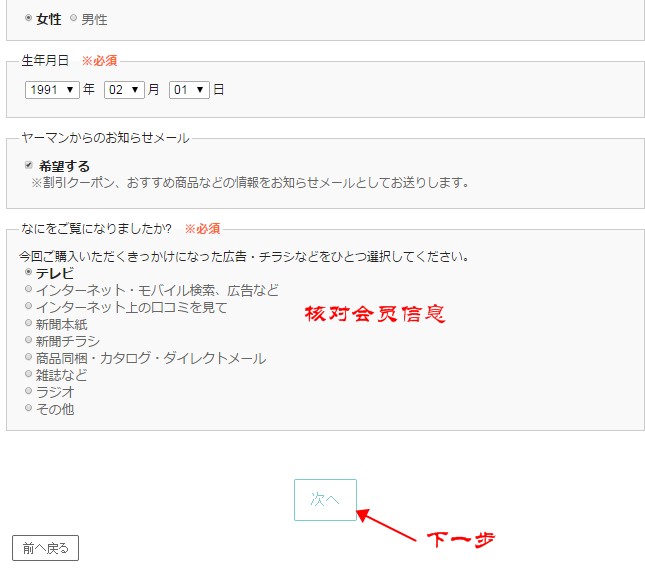
Task: Click the red 核对会员信息 annotation text
Action: click(x=374, y=313)
